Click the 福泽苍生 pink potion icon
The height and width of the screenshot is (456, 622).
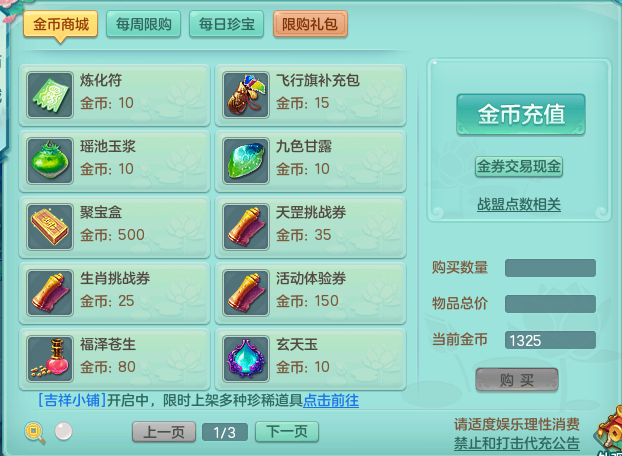(50, 359)
